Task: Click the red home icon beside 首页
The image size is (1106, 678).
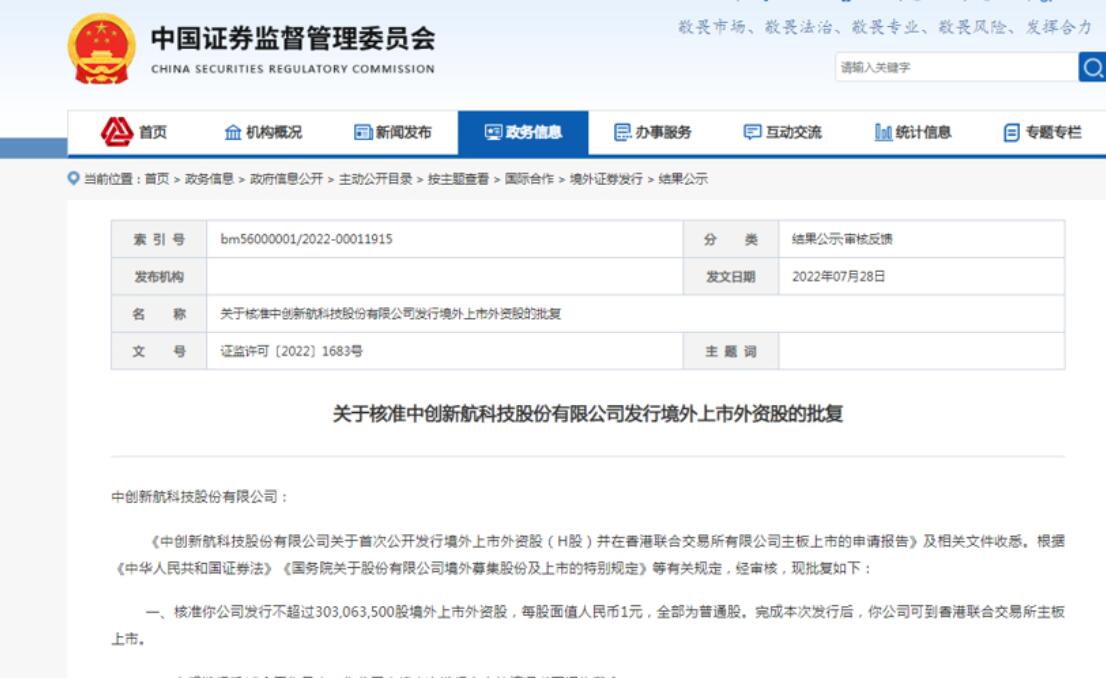Action: pos(117,132)
